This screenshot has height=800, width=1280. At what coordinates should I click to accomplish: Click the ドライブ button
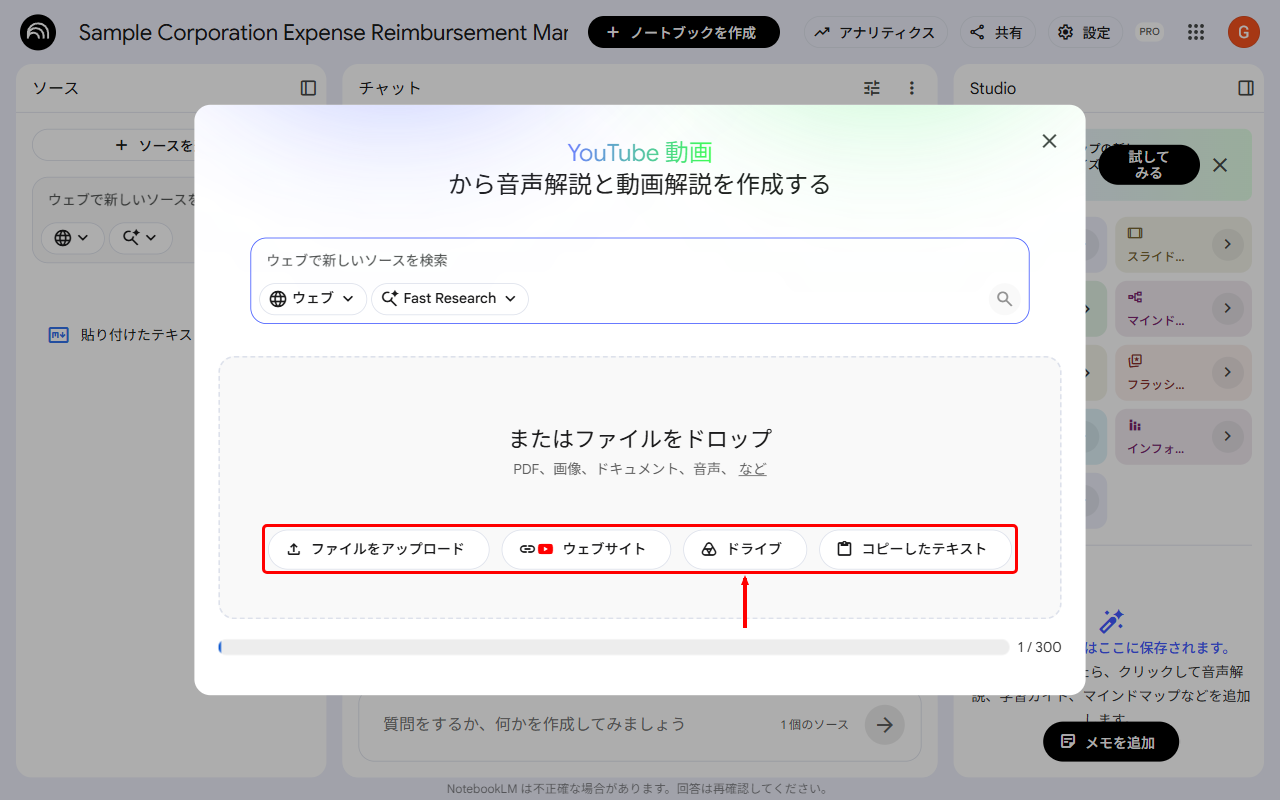click(x=745, y=549)
